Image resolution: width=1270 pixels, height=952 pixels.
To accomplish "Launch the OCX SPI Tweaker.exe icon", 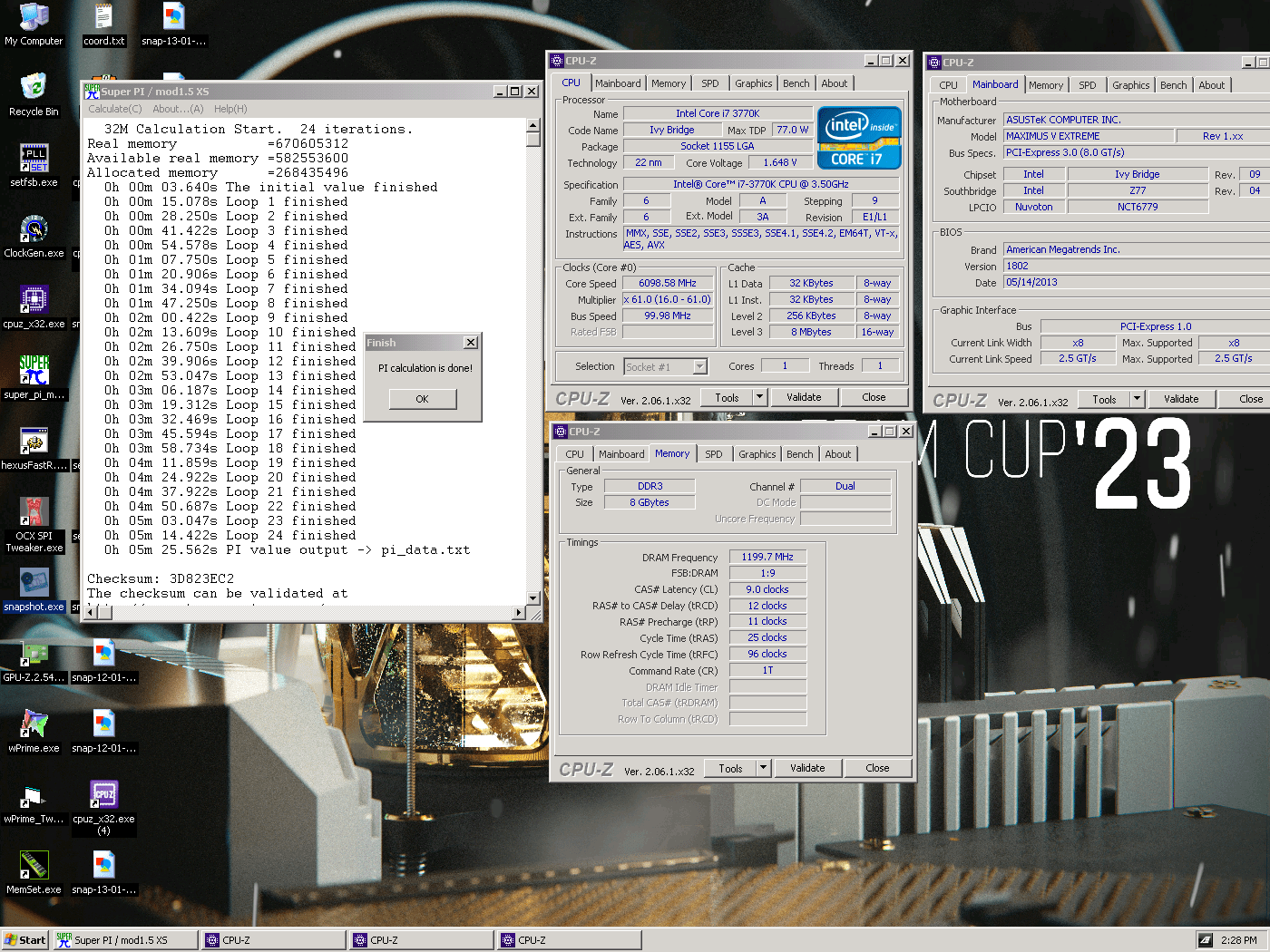I will point(34,525).
